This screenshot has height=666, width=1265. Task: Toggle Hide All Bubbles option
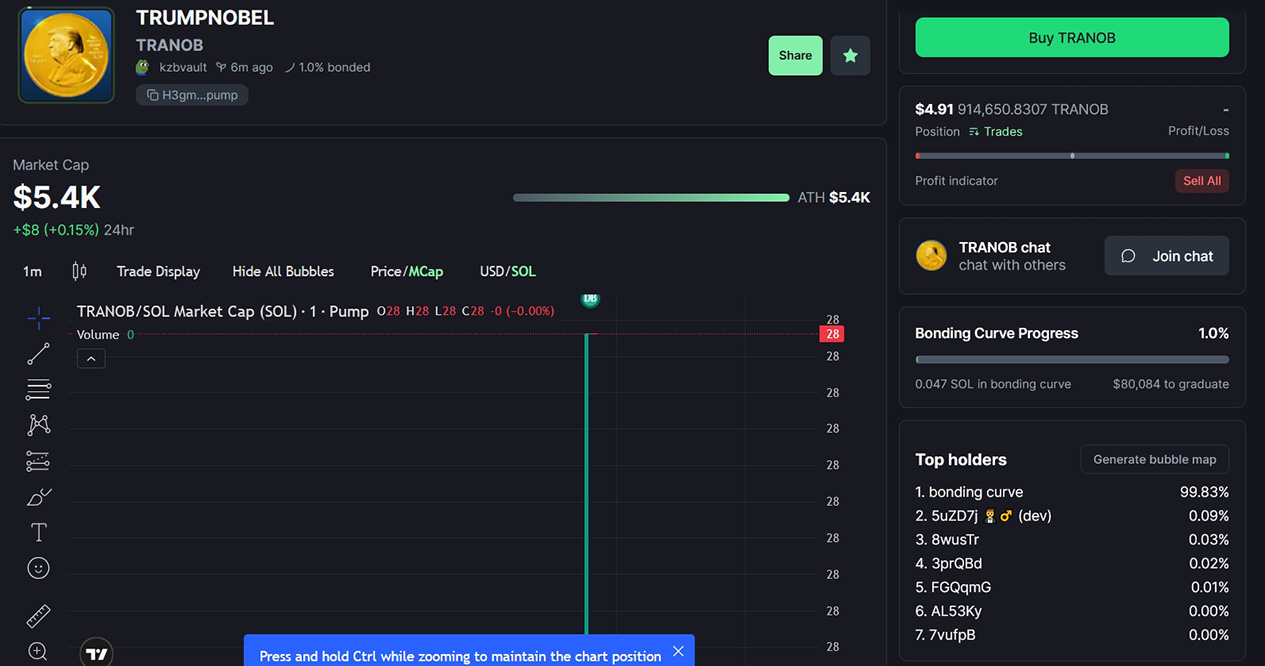click(283, 271)
